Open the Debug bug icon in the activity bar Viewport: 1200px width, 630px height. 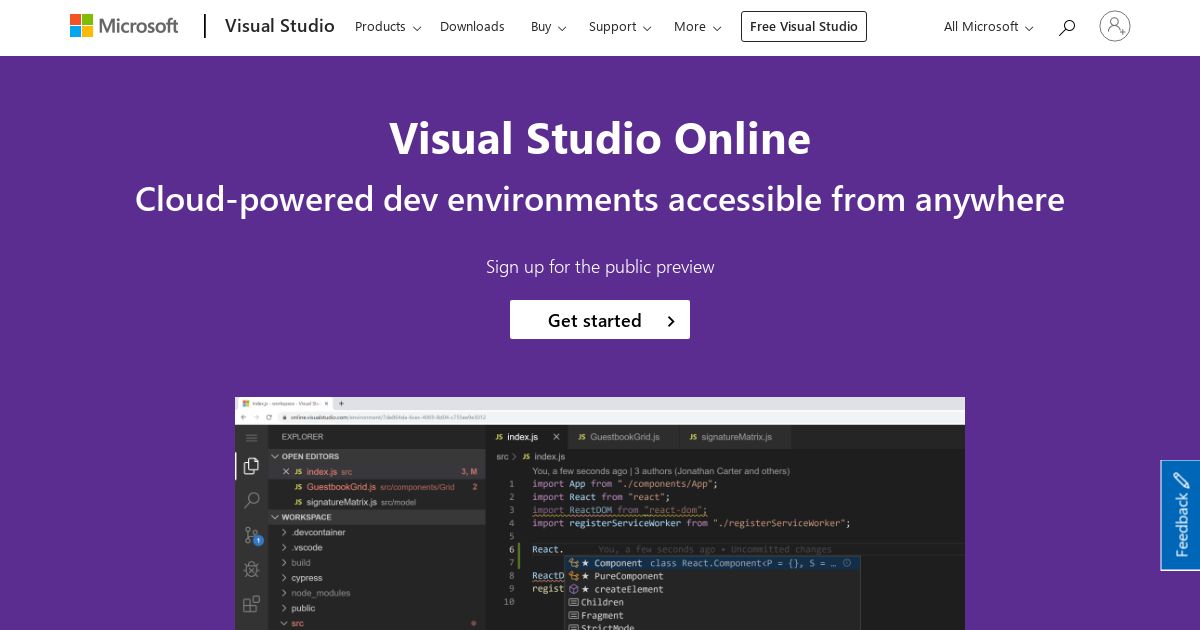click(251, 569)
